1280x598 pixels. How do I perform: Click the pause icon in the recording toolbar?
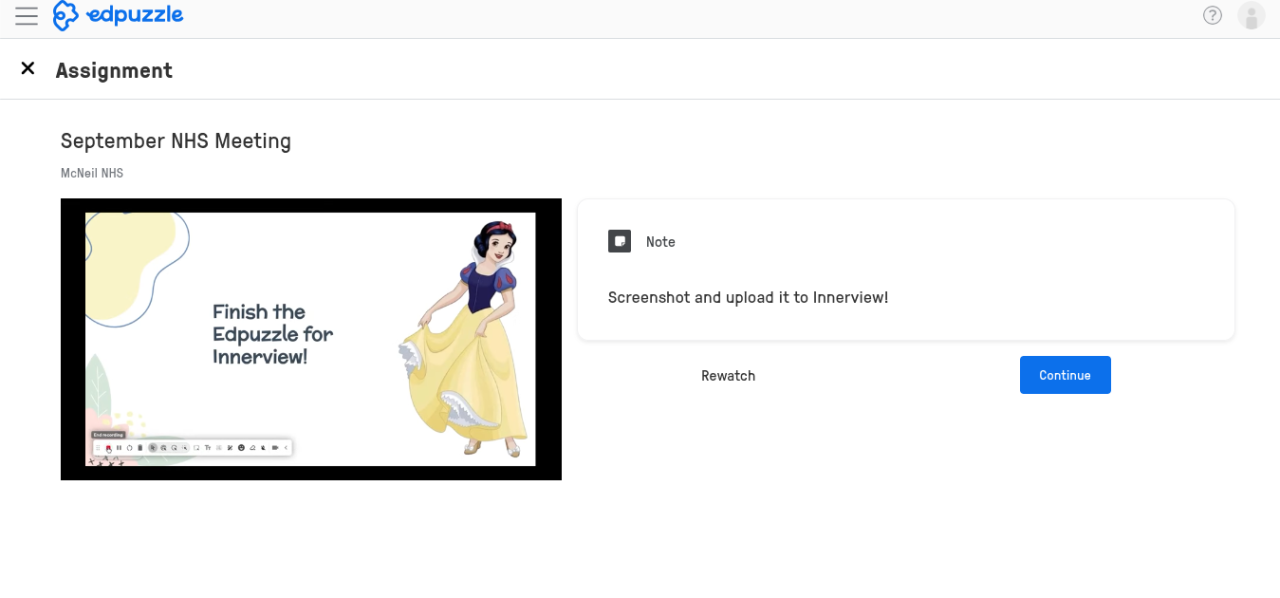coord(119,447)
